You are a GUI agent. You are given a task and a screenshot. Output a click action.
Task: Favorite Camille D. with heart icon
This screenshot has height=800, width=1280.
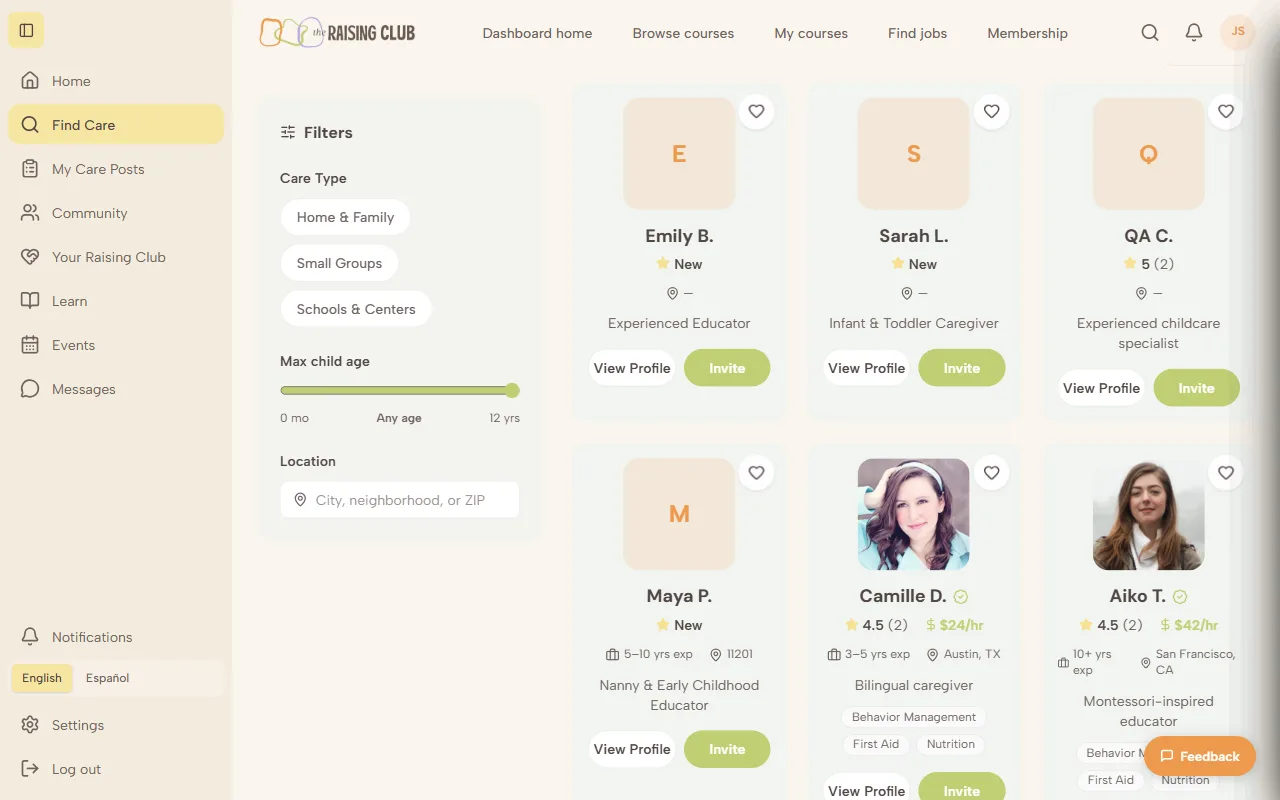991,472
